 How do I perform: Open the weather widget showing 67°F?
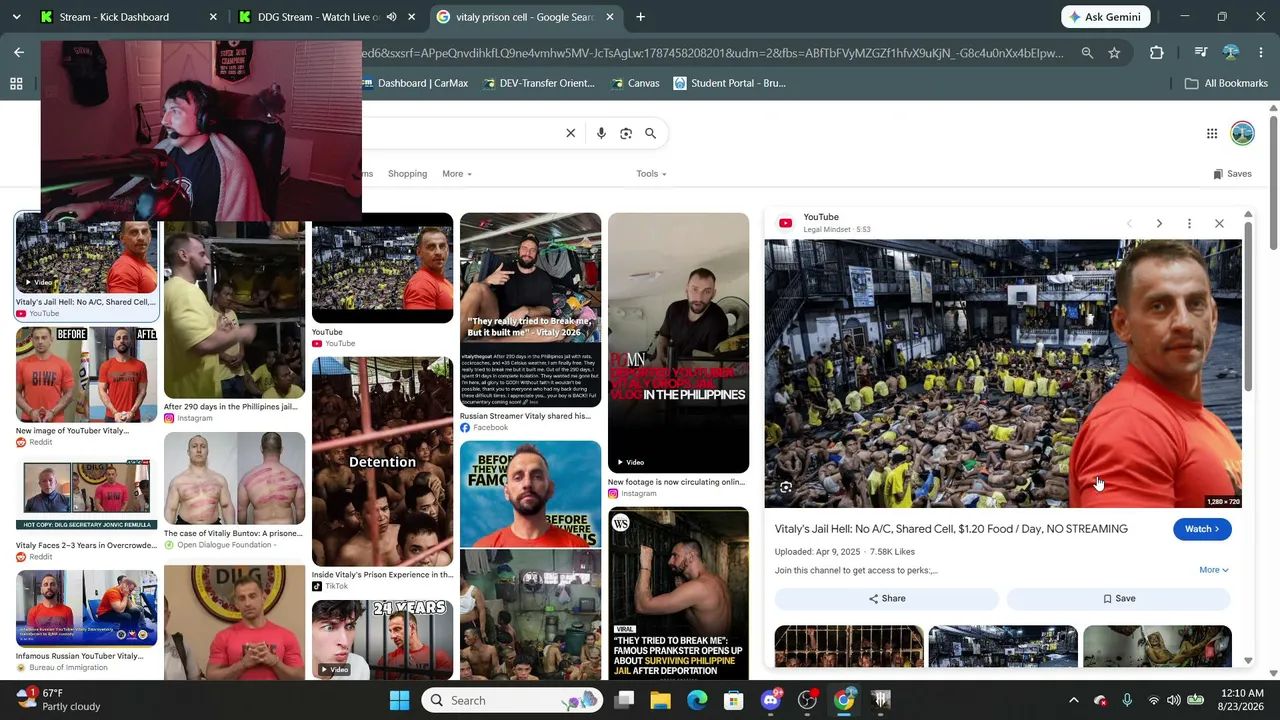(x=60, y=699)
